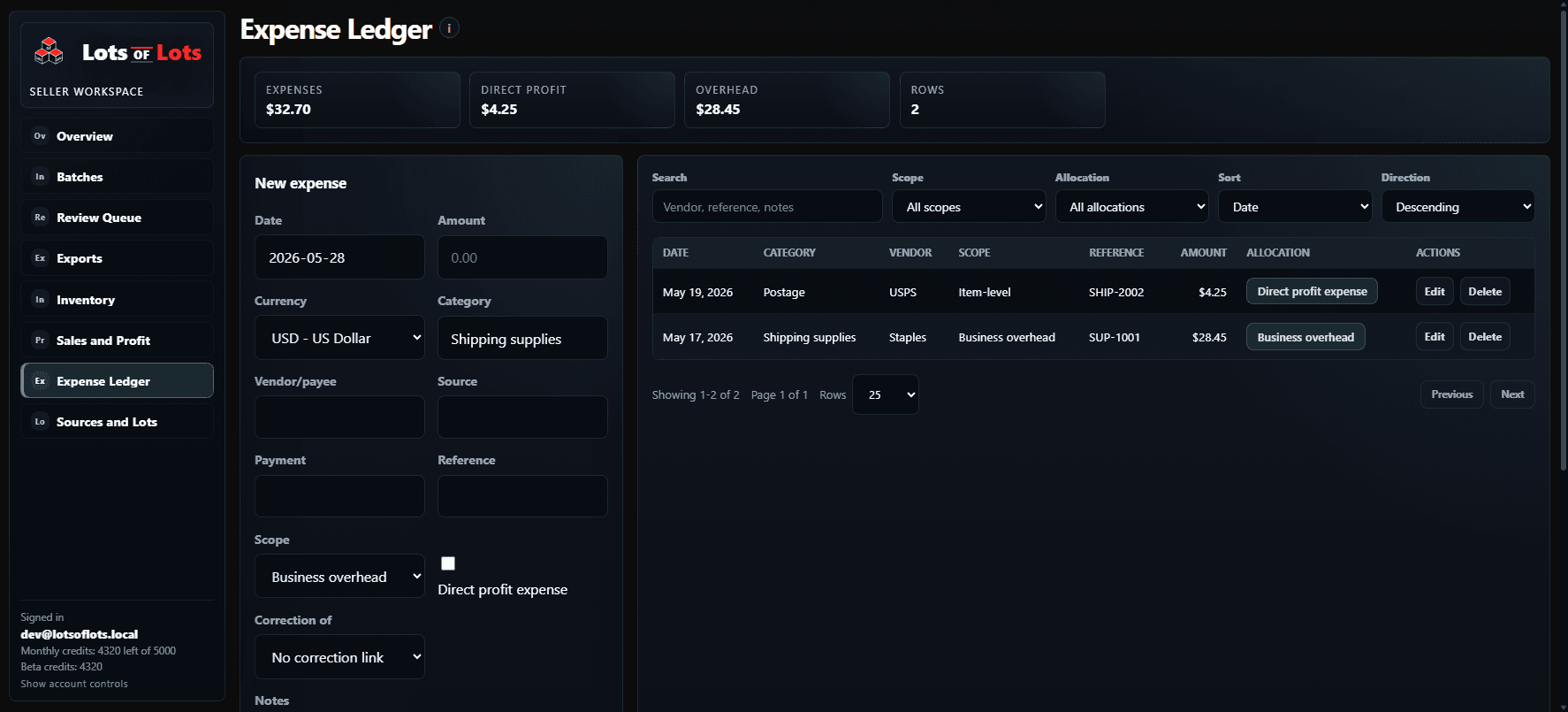
Task: Click the Source input field
Action: (x=522, y=417)
